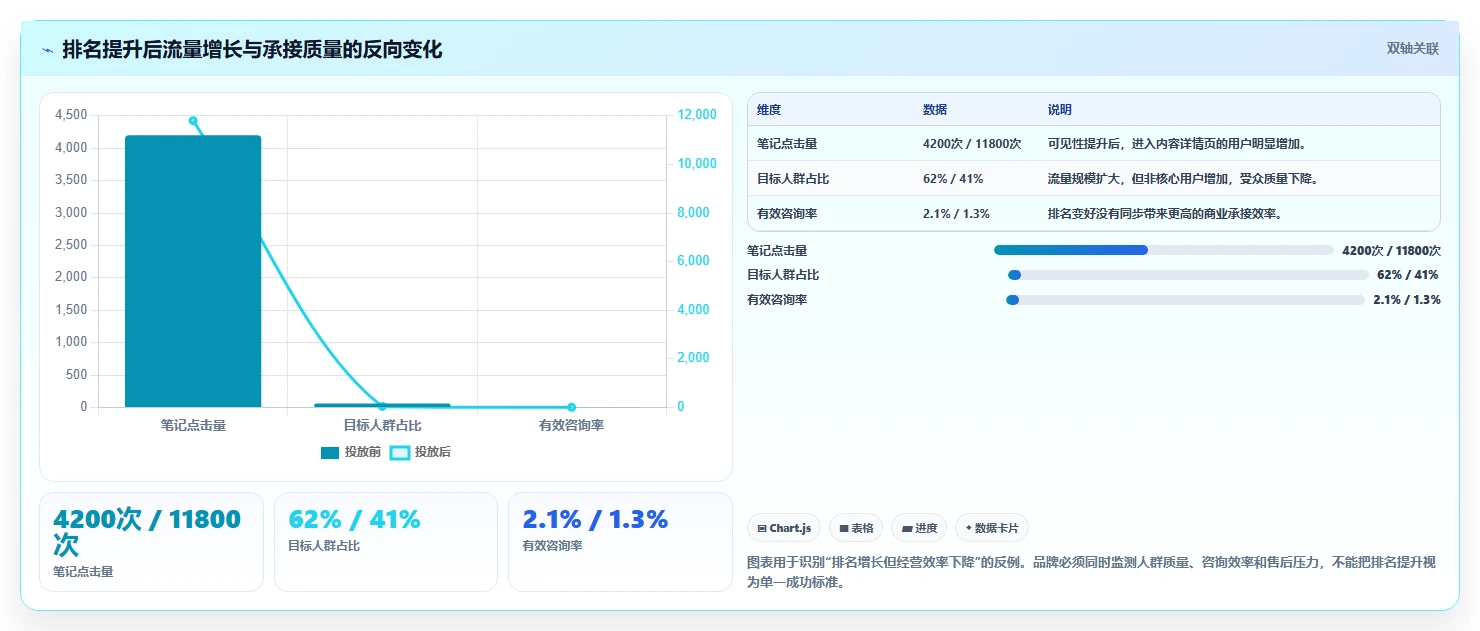Click the 2.1% / 1.3% table cell

point(956,214)
